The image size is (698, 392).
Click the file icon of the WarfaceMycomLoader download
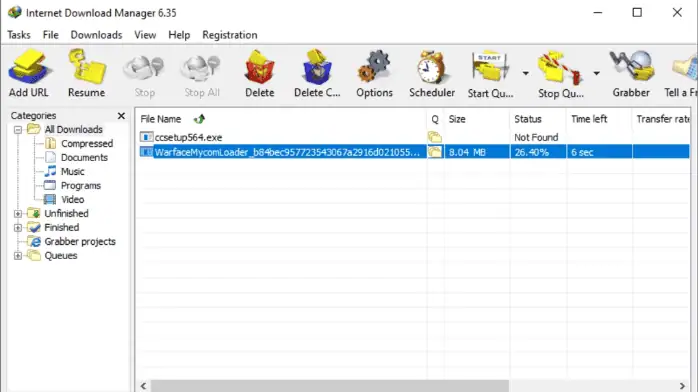[x=146, y=152]
